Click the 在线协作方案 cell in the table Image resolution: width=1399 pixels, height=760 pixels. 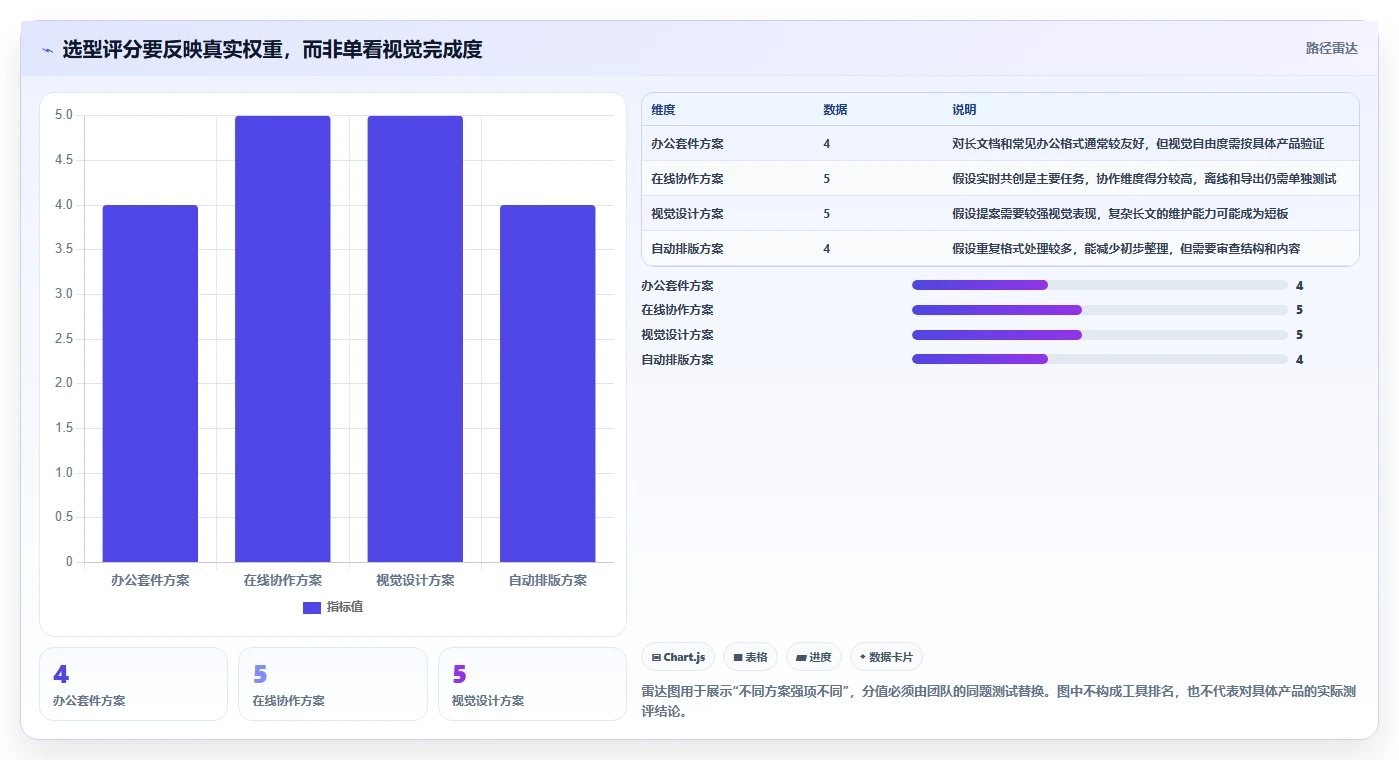click(687, 179)
